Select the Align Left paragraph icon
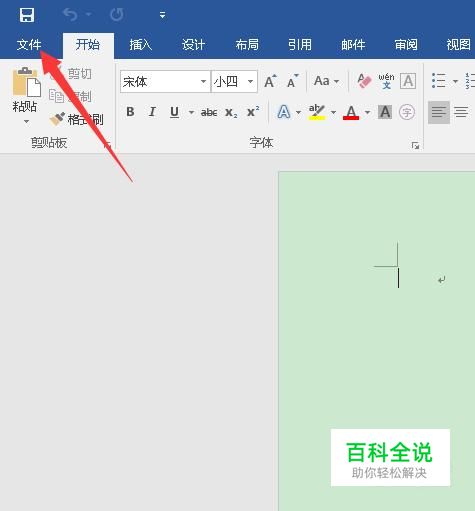 tap(439, 112)
